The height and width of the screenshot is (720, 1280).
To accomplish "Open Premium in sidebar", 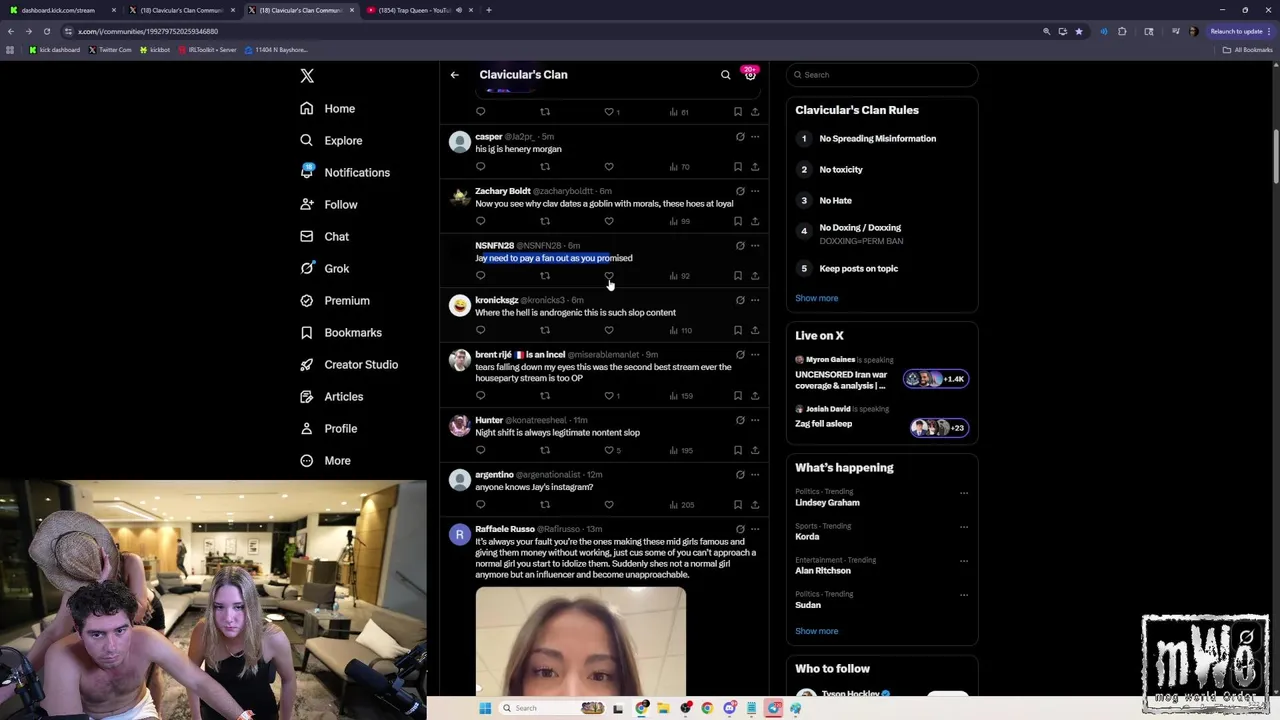I will pyautogui.click(x=334, y=300).
